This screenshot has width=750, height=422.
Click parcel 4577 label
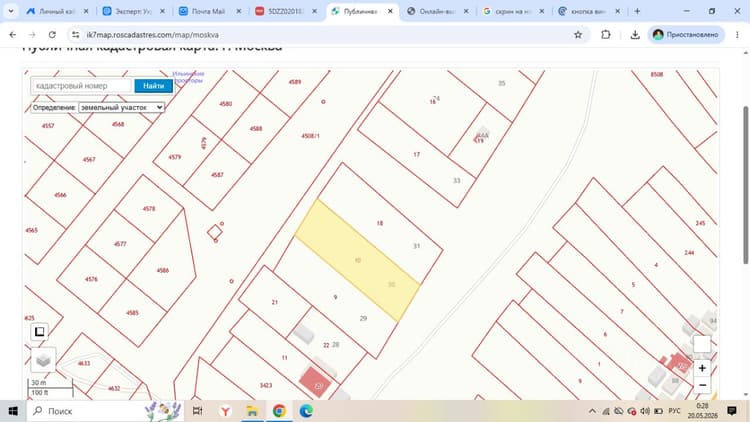point(120,244)
